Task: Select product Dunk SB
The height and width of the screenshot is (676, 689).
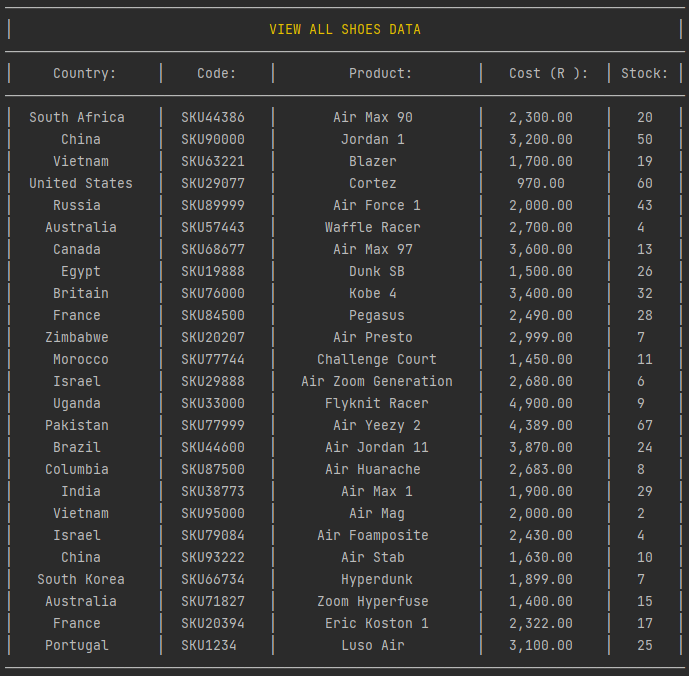Action: tap(377, 271)
